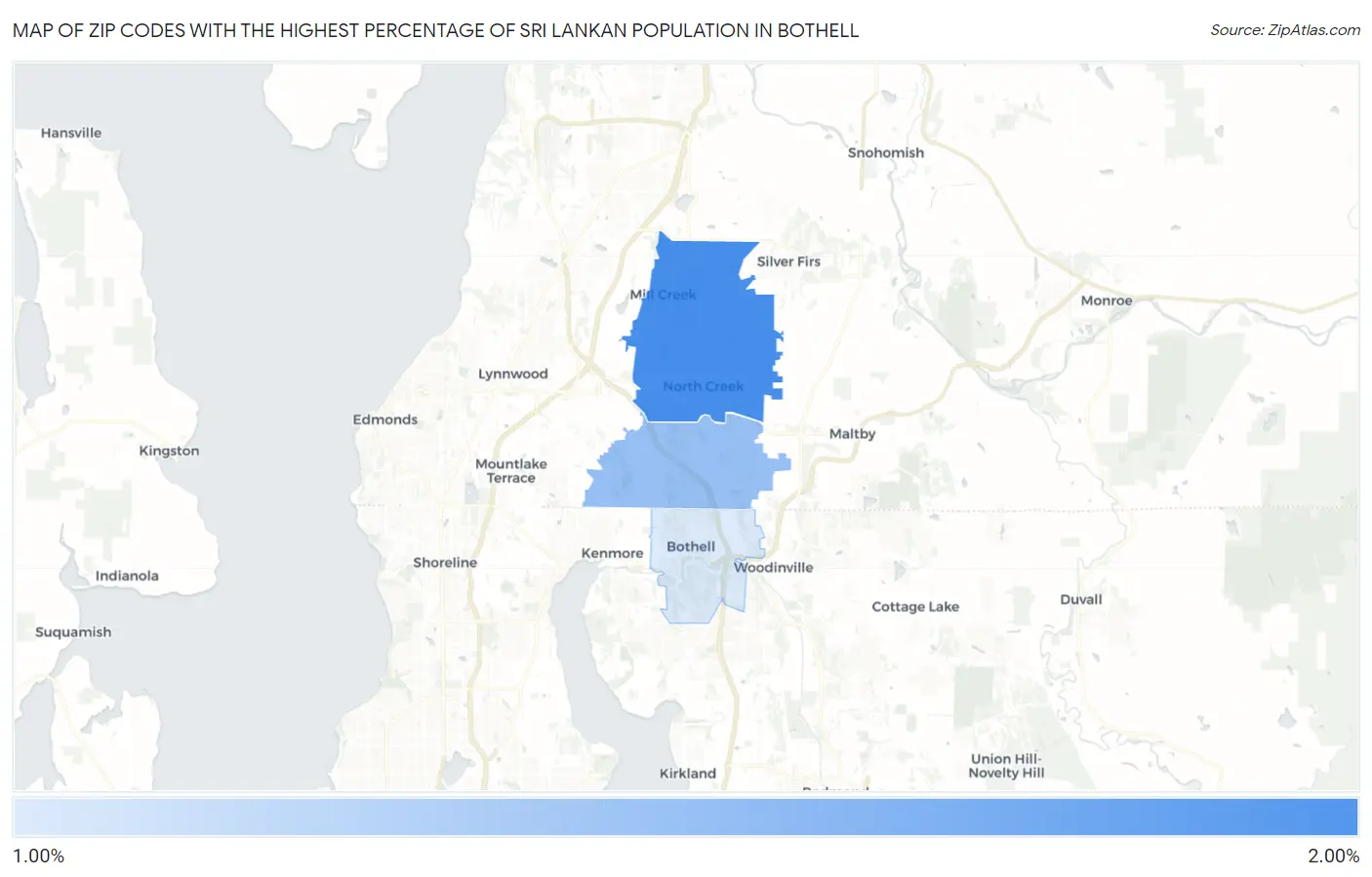Click the Maltby map label
The width and height of the screenshot is (1372, 877).
tap(852, 433)
